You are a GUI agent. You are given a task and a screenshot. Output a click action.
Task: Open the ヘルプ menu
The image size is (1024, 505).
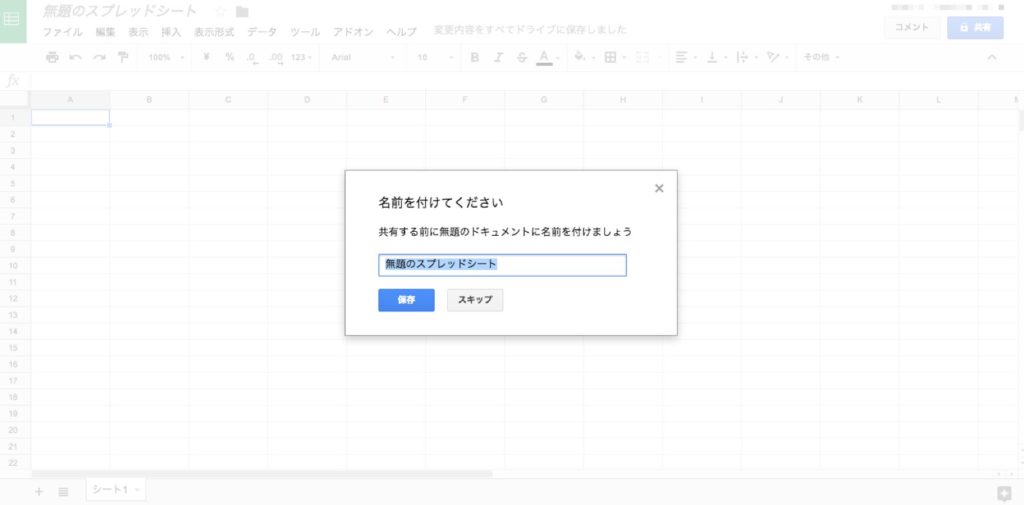tap(401, 31)
